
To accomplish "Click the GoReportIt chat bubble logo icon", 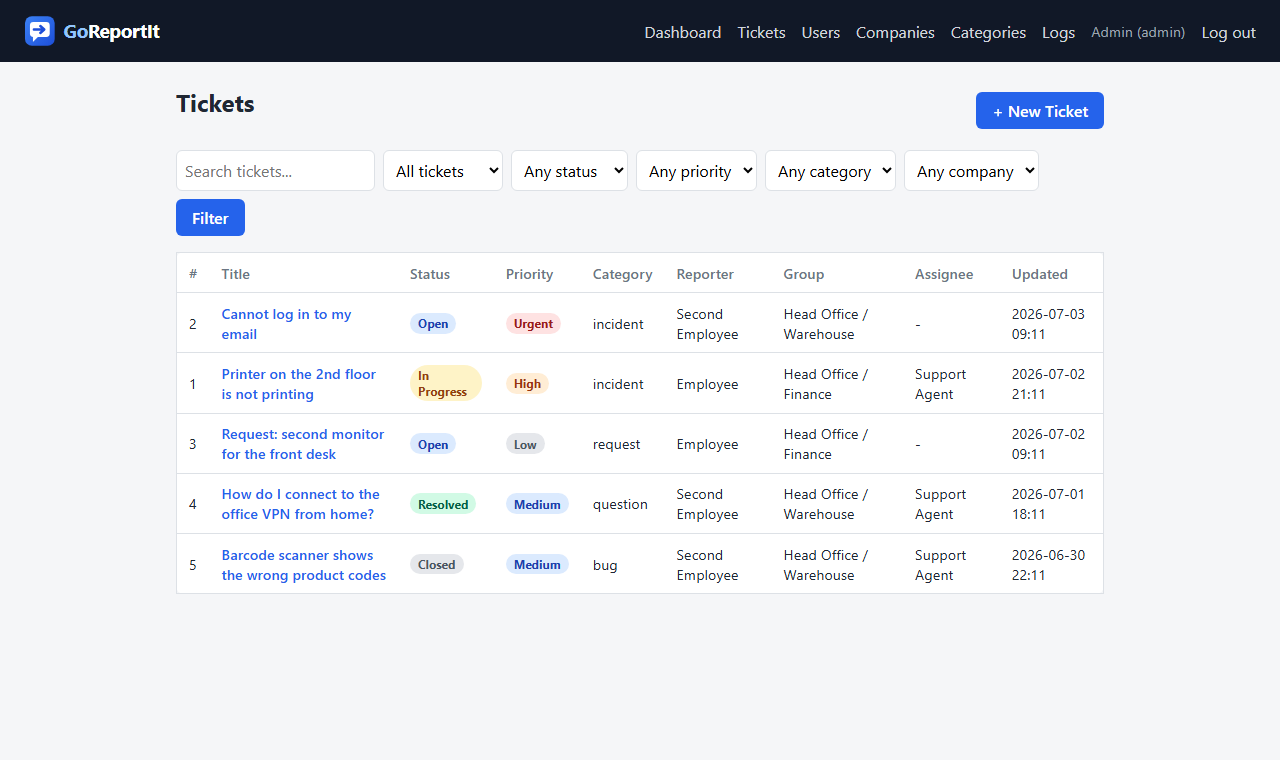I will coord(40,31).
